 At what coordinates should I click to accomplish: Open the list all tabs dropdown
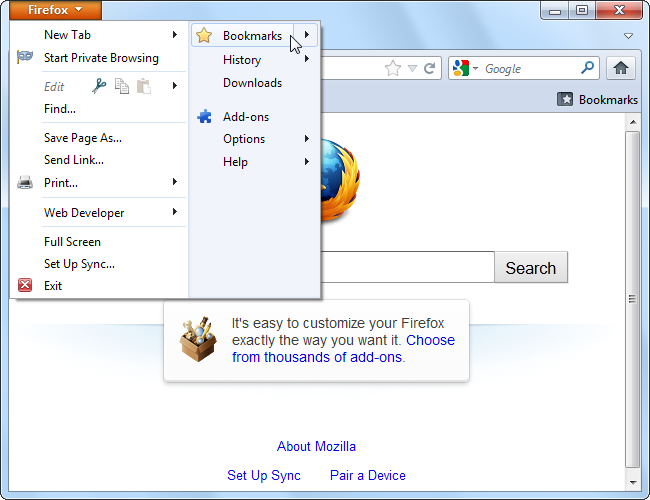tap(628, 36)
